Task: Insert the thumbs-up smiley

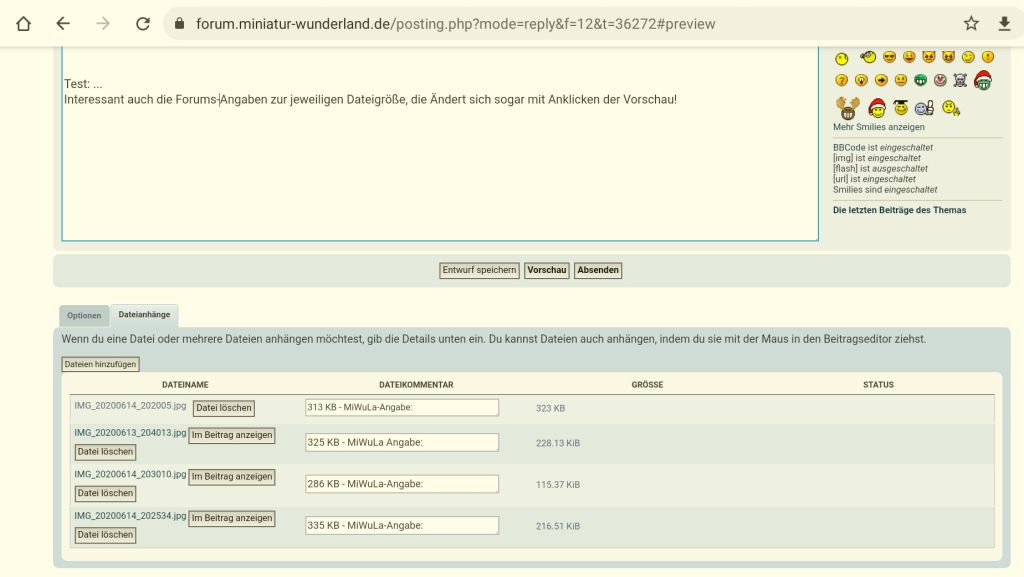Action: pos(924,107)
